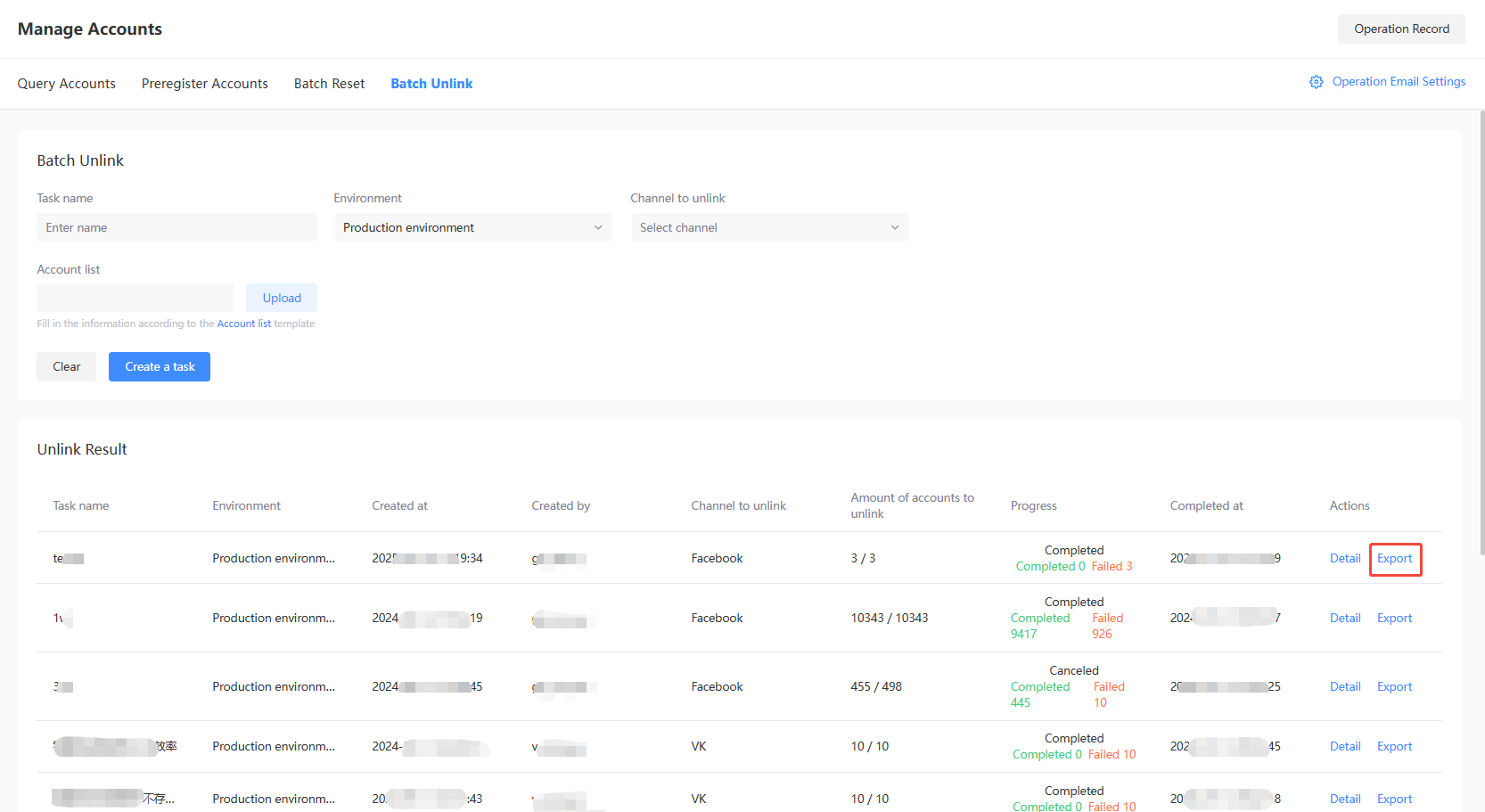This screenshot has width=1485, height=812.
Task: Click the Account list file field
Action: [135, 298]
